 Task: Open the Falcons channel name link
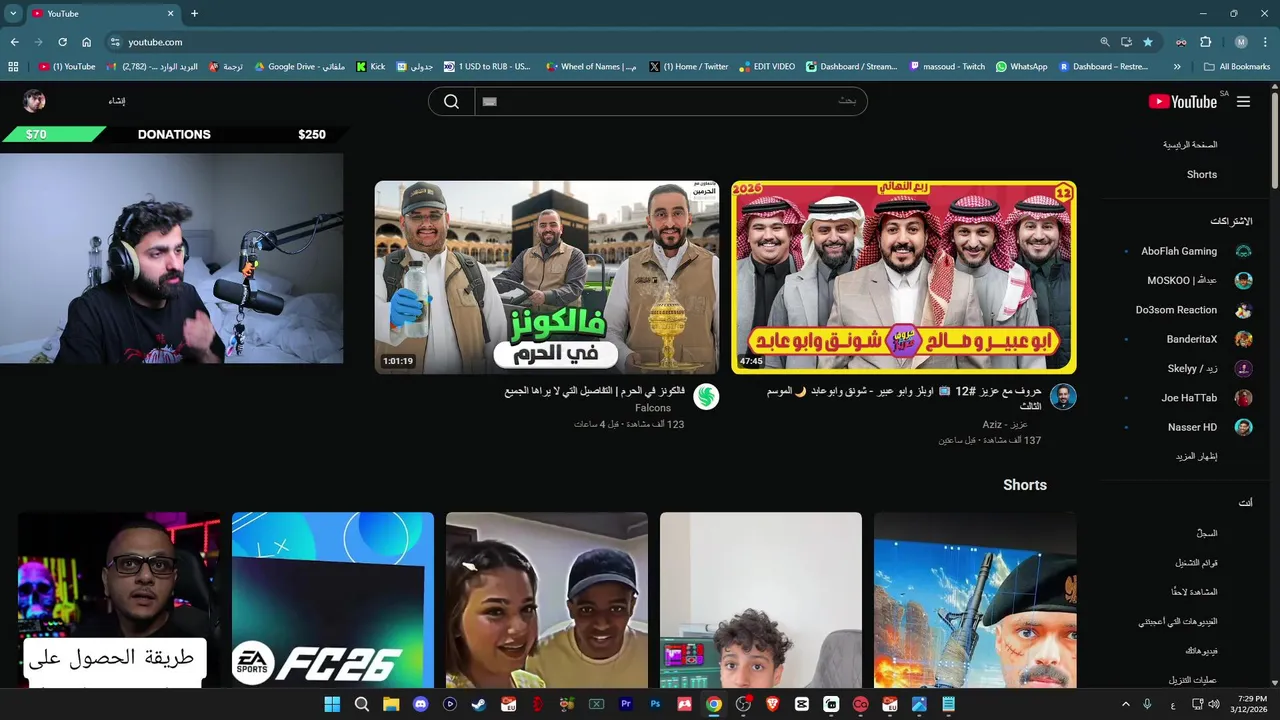click(653, 408)
